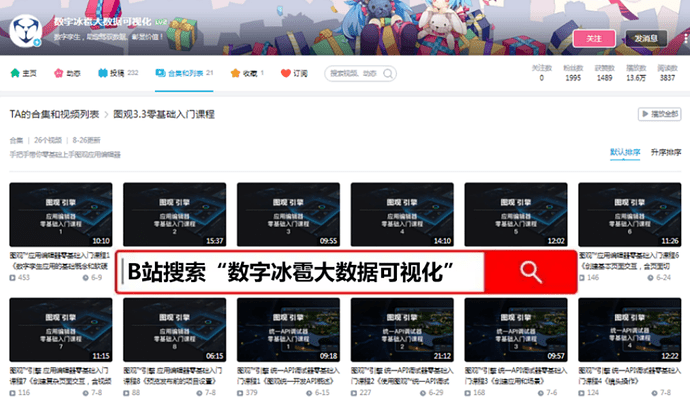Screen dimensions: 690x404
Task: Open the 应用编辑器零基础入门课程7 video title link
Action: (x=60, y=376)
